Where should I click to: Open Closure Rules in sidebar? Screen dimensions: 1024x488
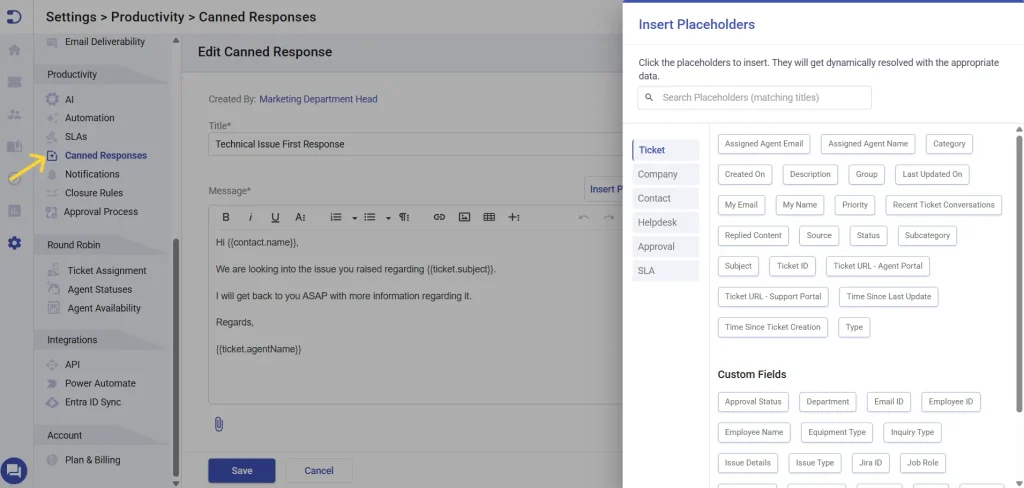click(94, 193)
